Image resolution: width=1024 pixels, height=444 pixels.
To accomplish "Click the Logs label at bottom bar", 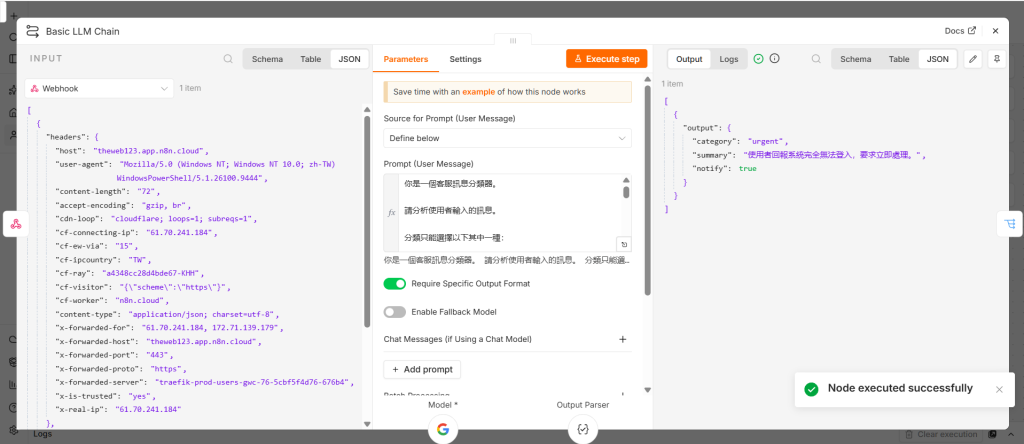I will 42,434.
